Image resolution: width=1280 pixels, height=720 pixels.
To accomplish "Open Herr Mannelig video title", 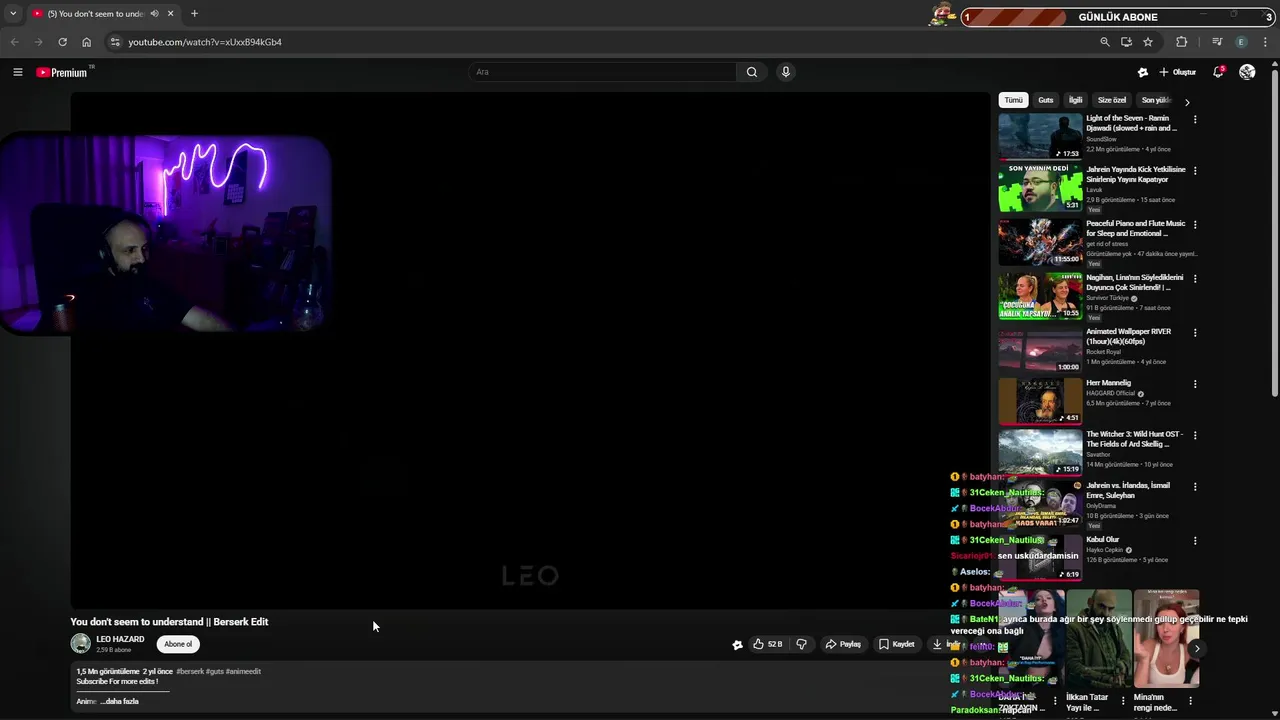I will [x=1109, y=383].
